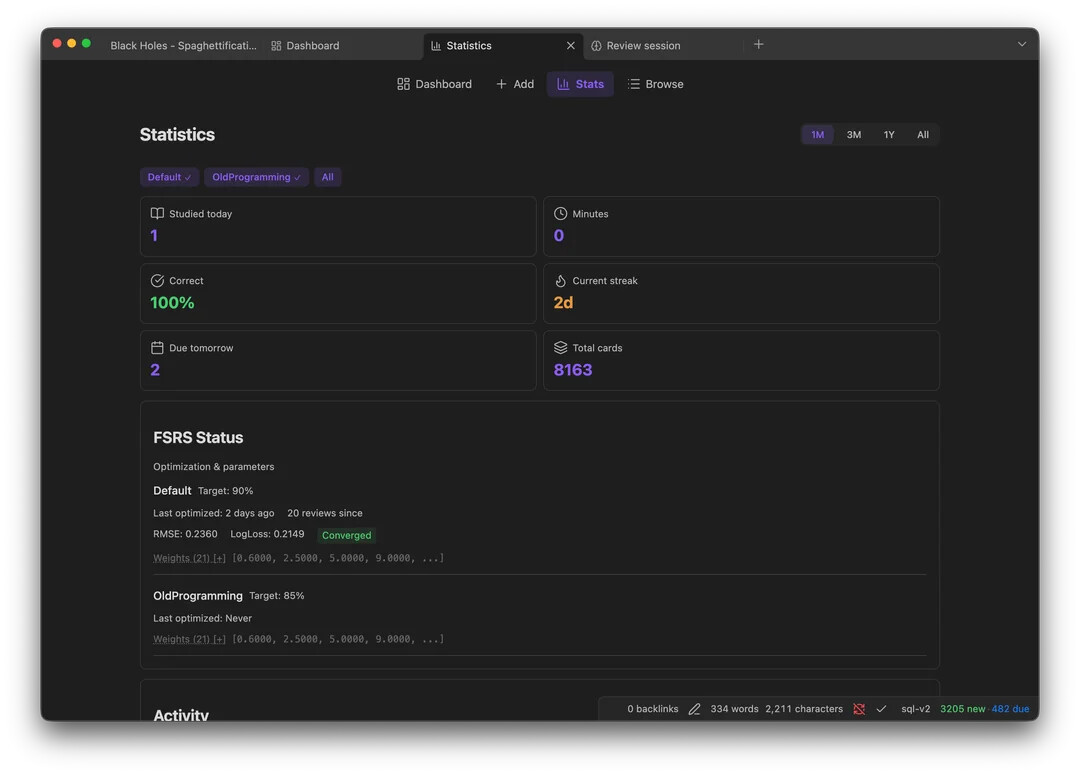Switch to the Review session tab
Image resolution: width=1080 pixels, height=775 pixels.
point(642,46)
